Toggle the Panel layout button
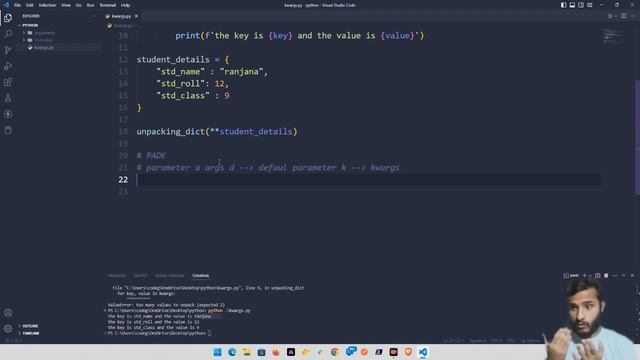This screenshot has height=360, width=640. (x=572, y=5)
